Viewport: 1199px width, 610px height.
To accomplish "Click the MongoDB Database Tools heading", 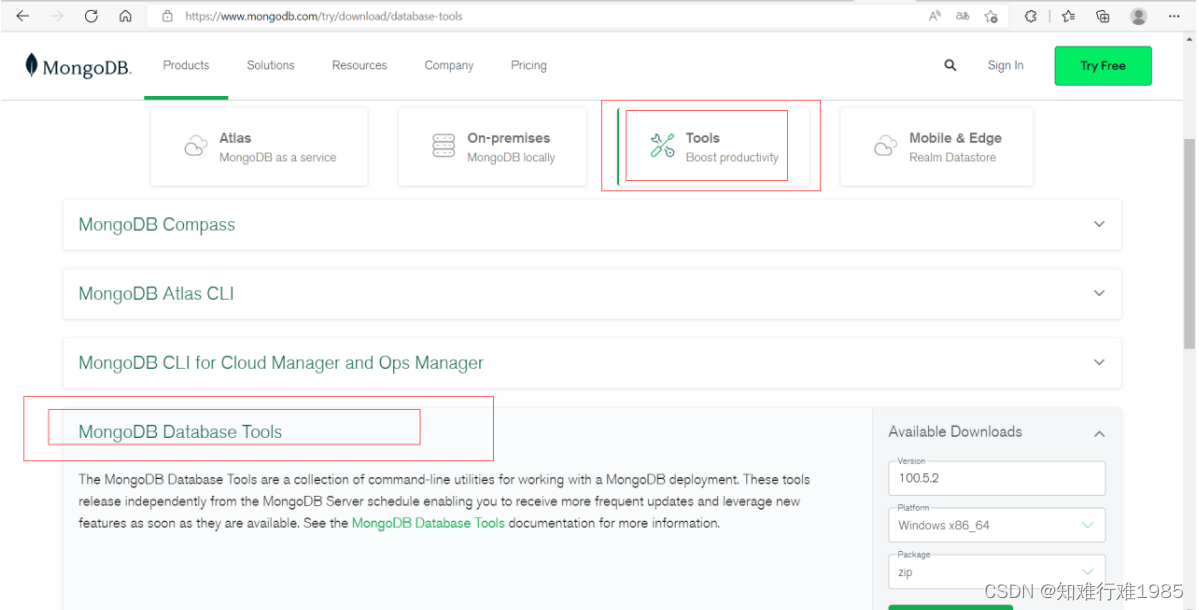I will pos(180,432).
